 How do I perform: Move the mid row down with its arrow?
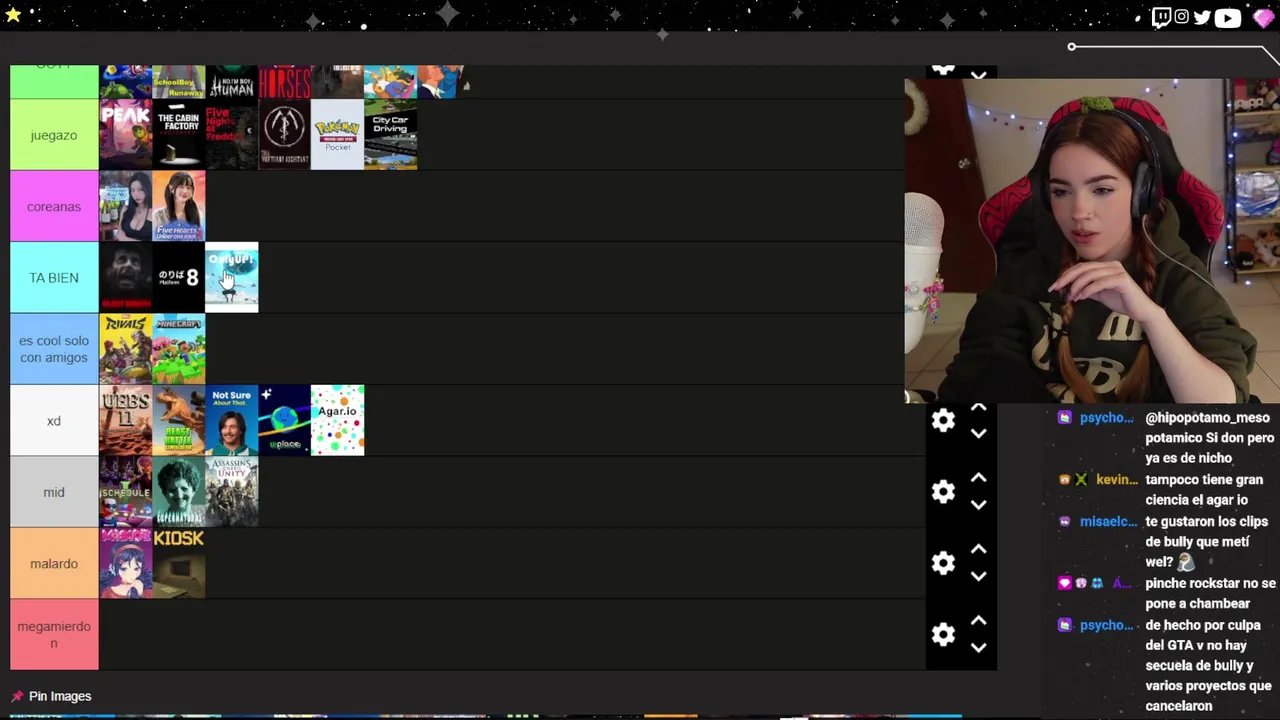(x=979, y=505)
